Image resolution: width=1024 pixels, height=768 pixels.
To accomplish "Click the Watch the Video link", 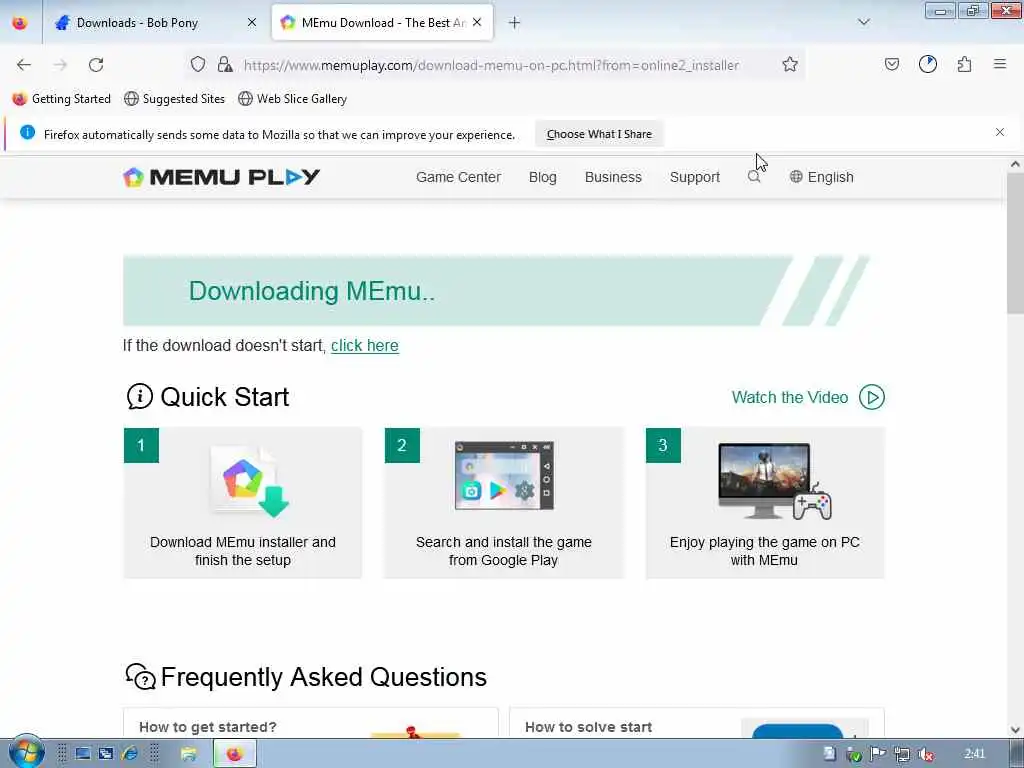I will (x=790, y=397).
